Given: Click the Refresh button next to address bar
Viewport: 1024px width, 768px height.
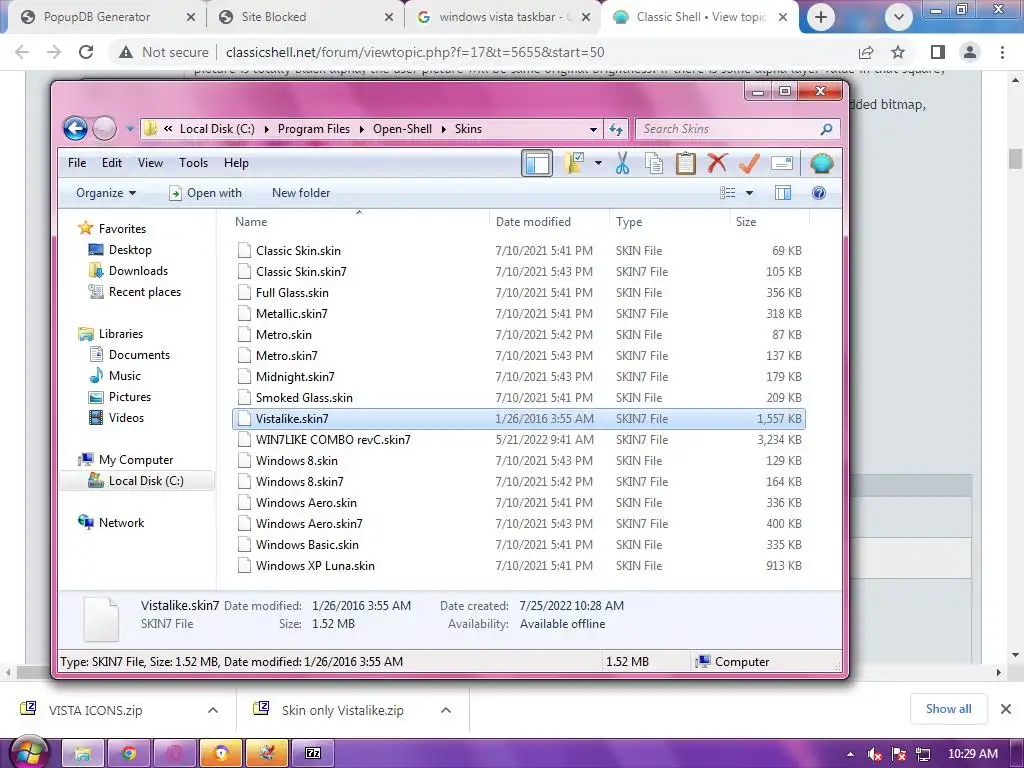Looking at the screenshot, I should pyautogui.click(x=616, y=129).
